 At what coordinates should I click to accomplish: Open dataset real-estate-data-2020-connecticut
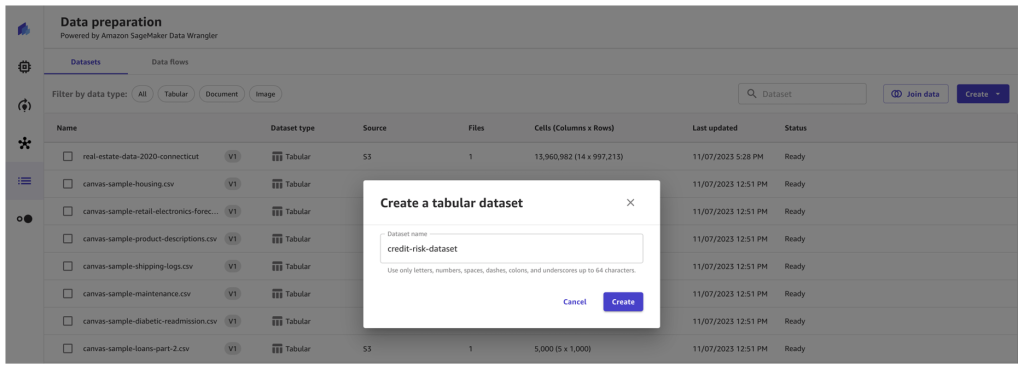[x=141, y=157]
